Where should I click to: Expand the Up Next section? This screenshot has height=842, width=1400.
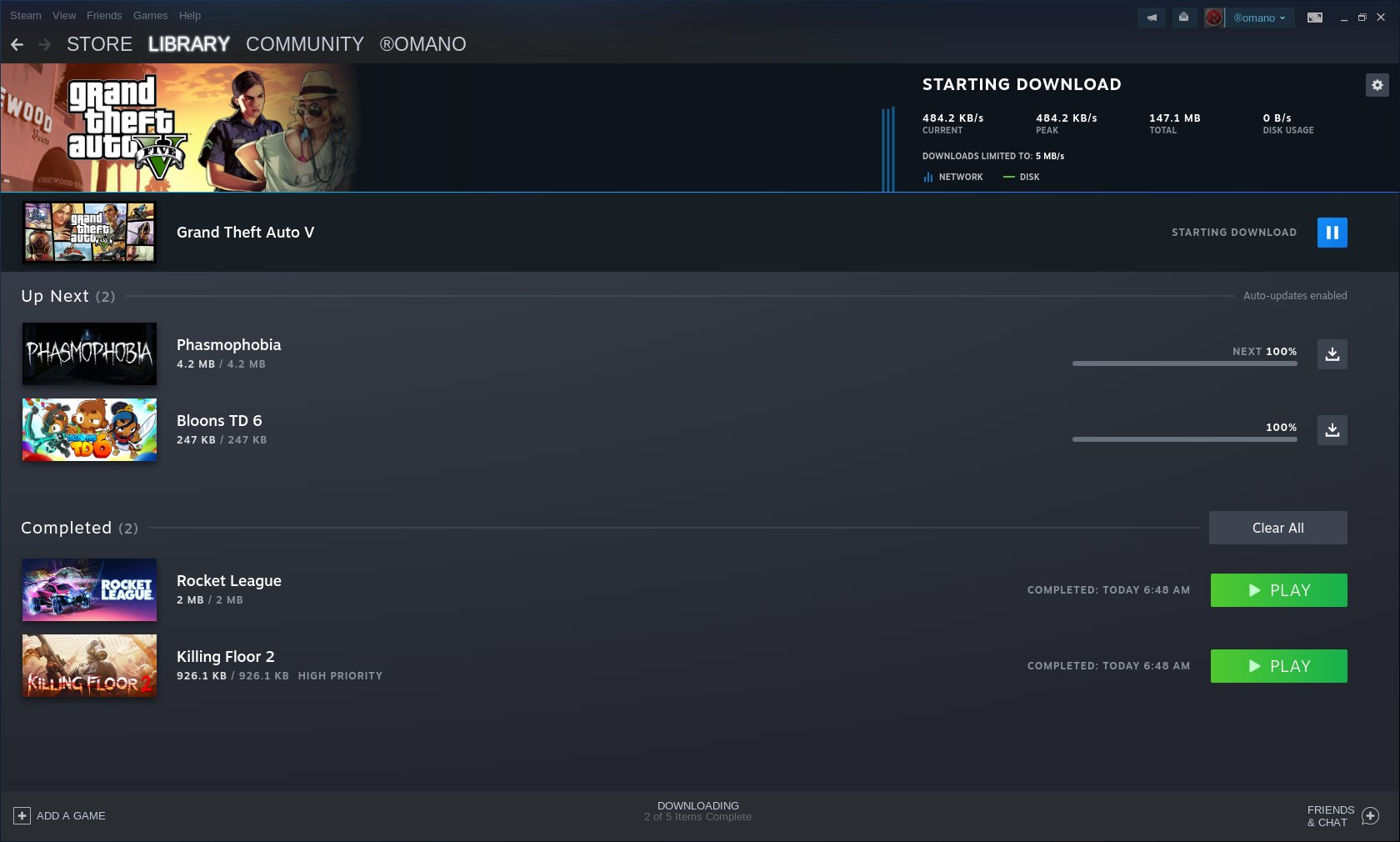(x=68, y=296)
